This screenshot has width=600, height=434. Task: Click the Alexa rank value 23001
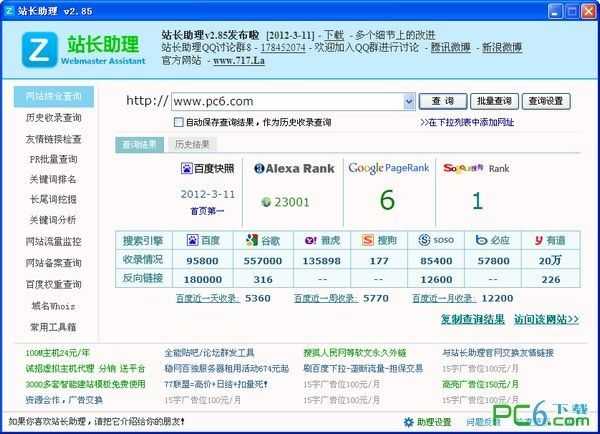pos(292,202)
